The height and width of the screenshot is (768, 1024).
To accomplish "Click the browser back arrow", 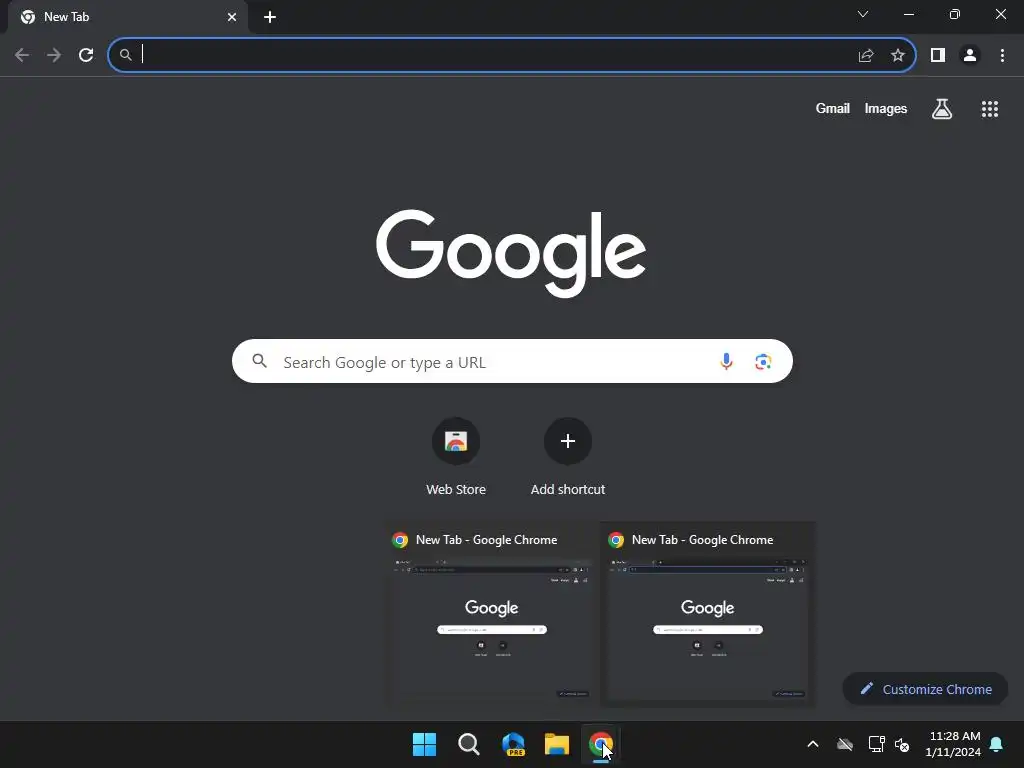I will point(22,55).
